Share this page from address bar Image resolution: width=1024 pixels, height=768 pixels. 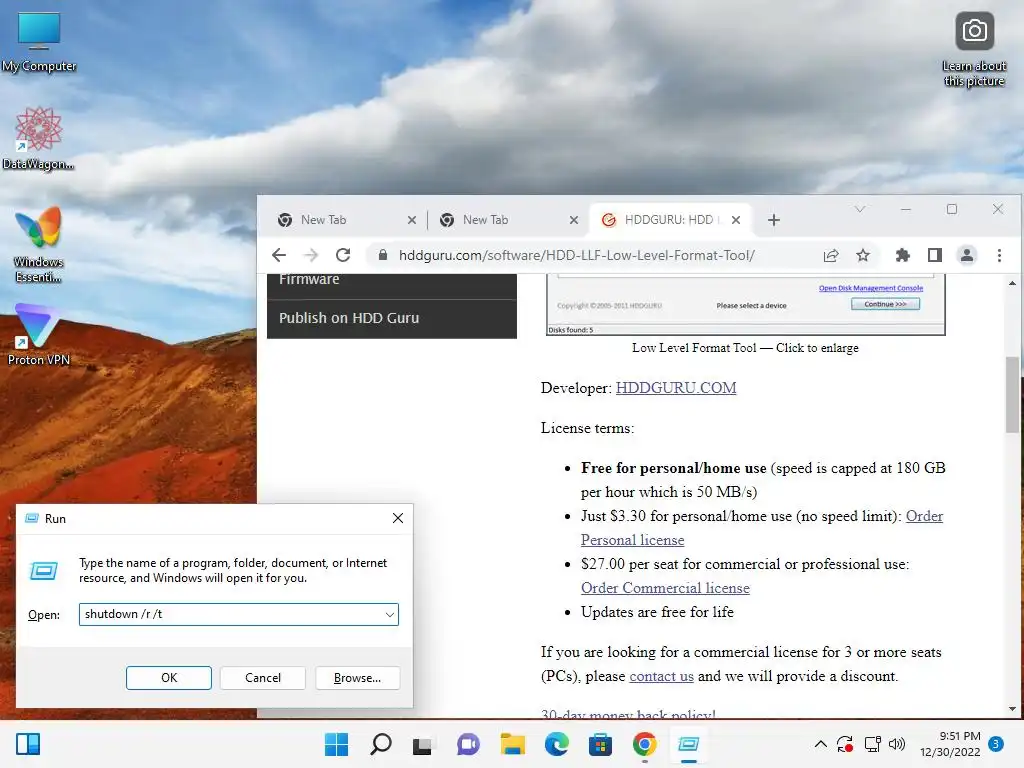[x=831, y=255]
